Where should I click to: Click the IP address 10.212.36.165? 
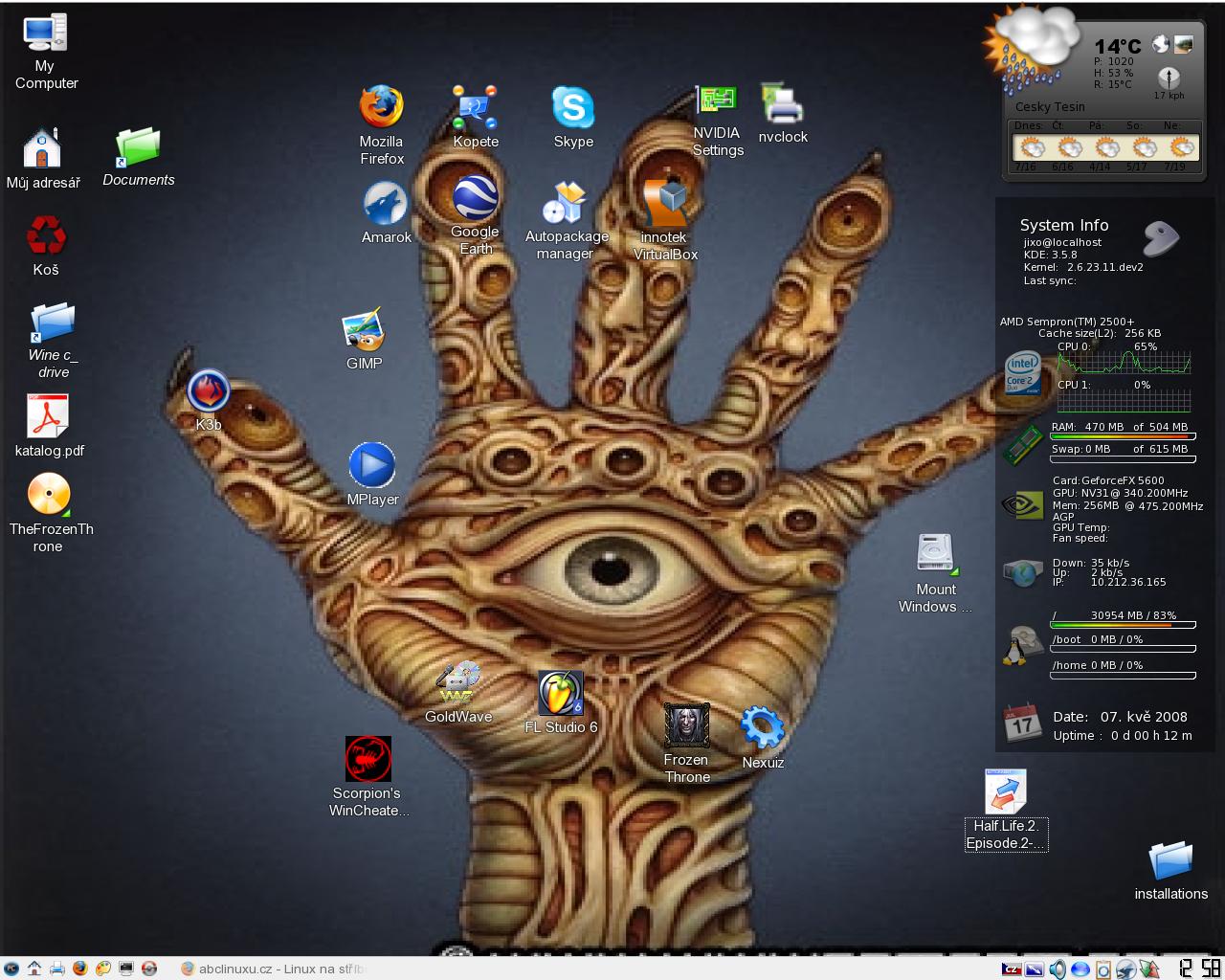1128,582
